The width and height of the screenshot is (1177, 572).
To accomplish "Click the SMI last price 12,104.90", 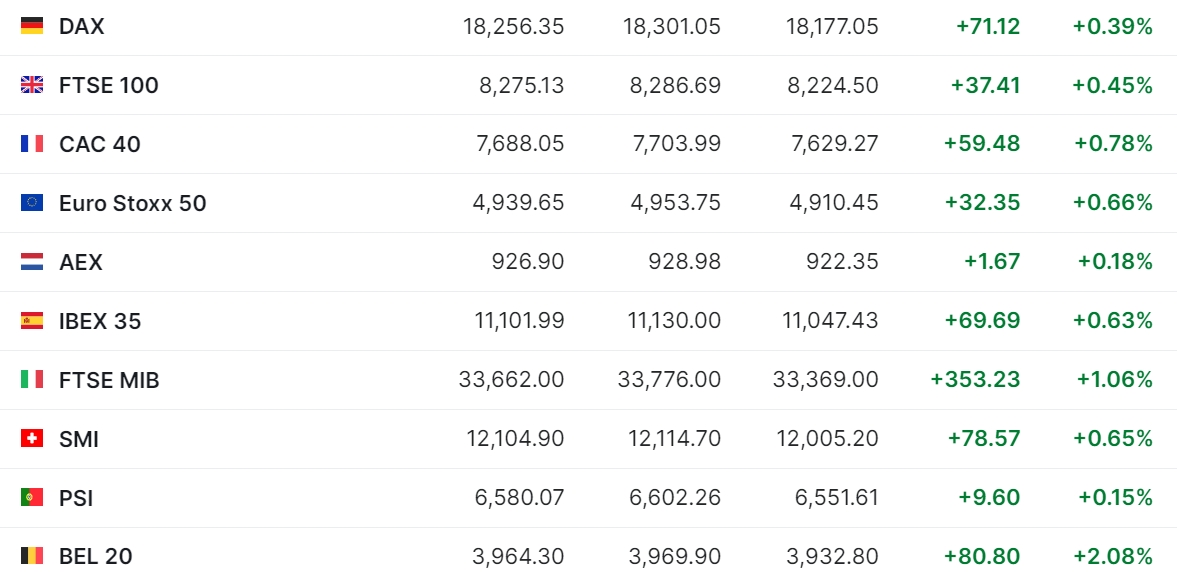I will point(515,439).
